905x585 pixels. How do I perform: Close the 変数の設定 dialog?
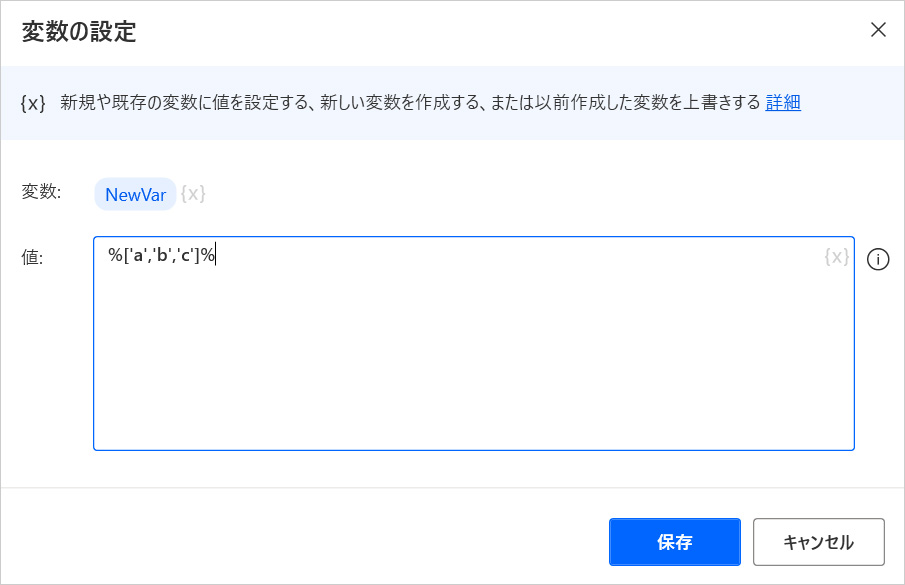click(878, 30)
